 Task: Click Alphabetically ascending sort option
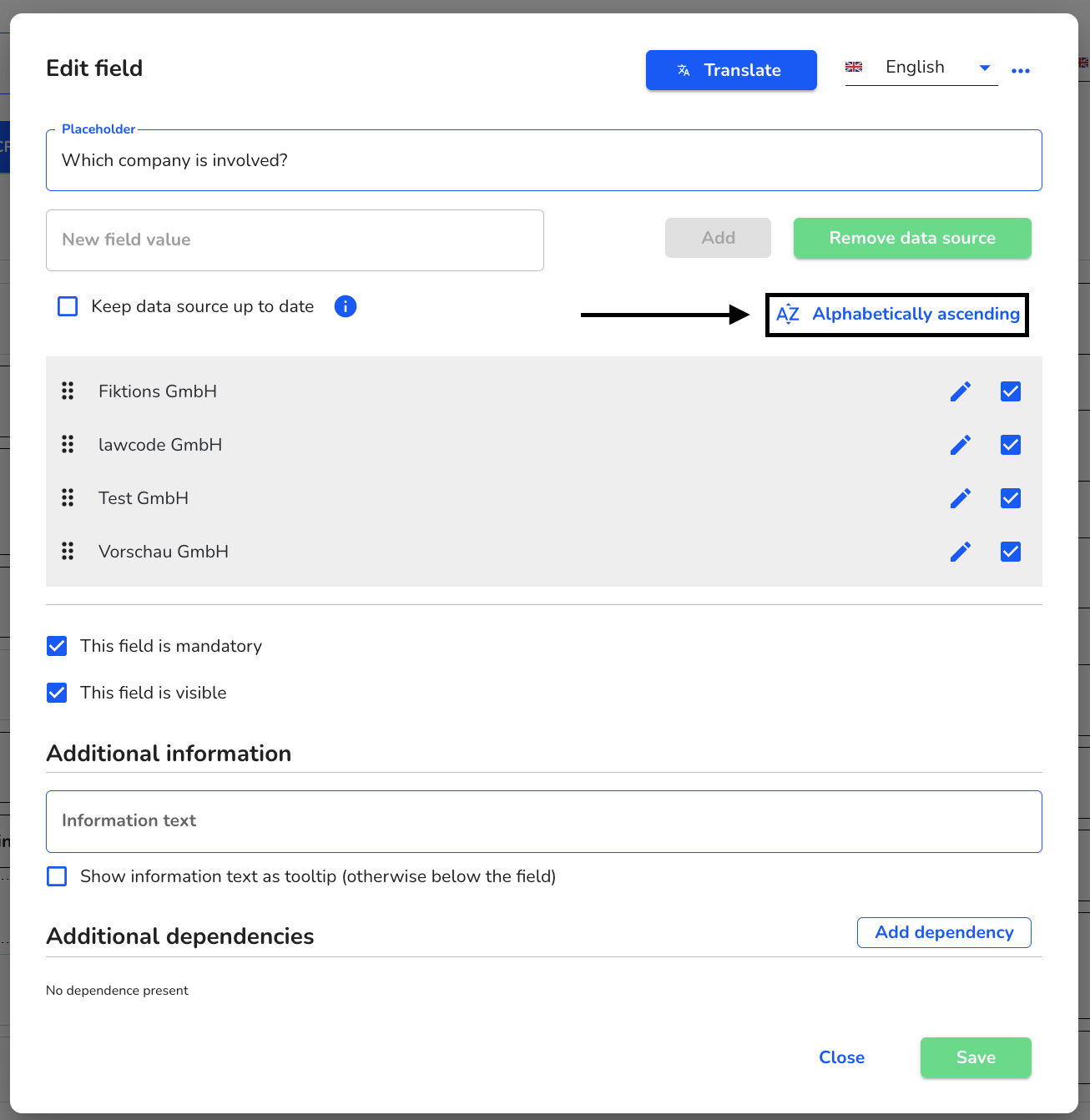tap(898, 315)
